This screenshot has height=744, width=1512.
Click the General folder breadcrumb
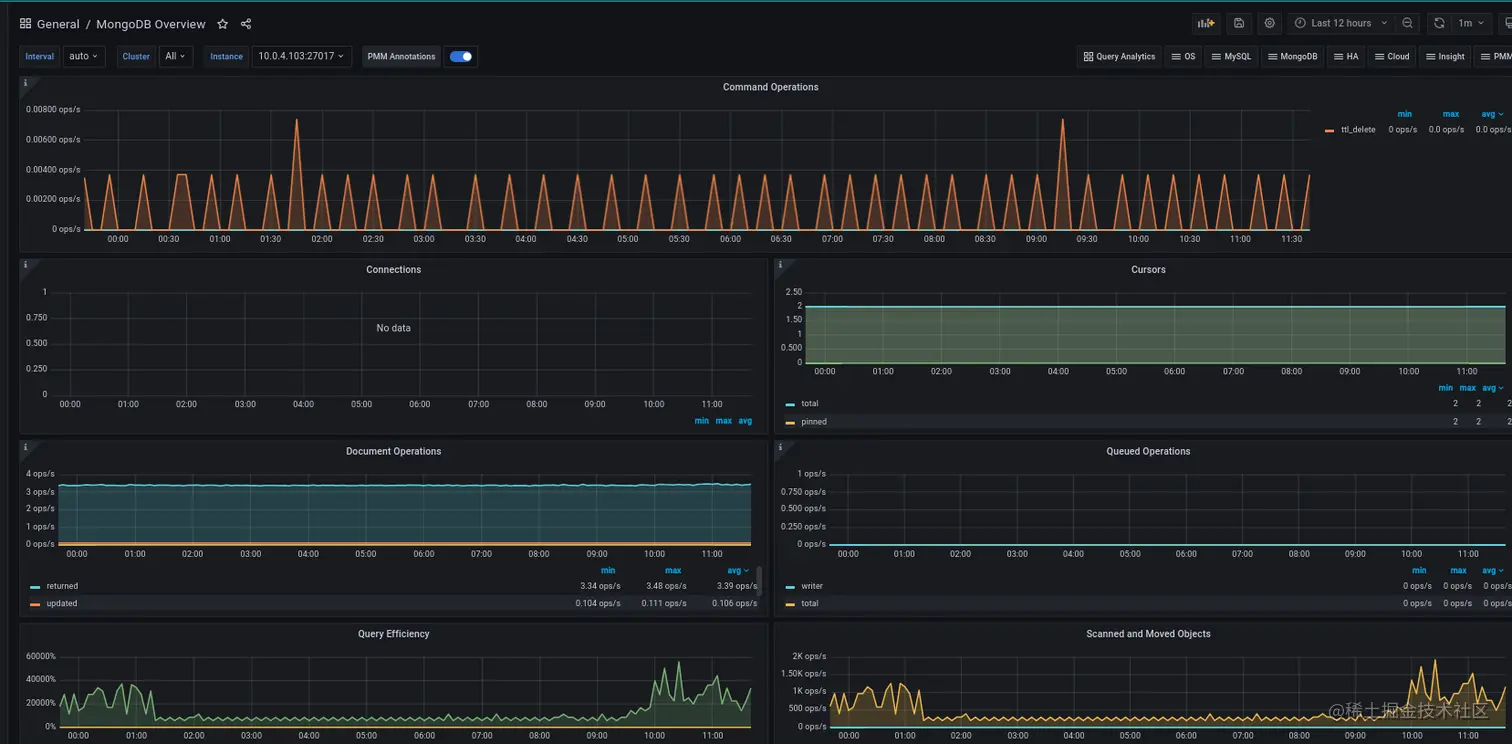coord(58,24)
